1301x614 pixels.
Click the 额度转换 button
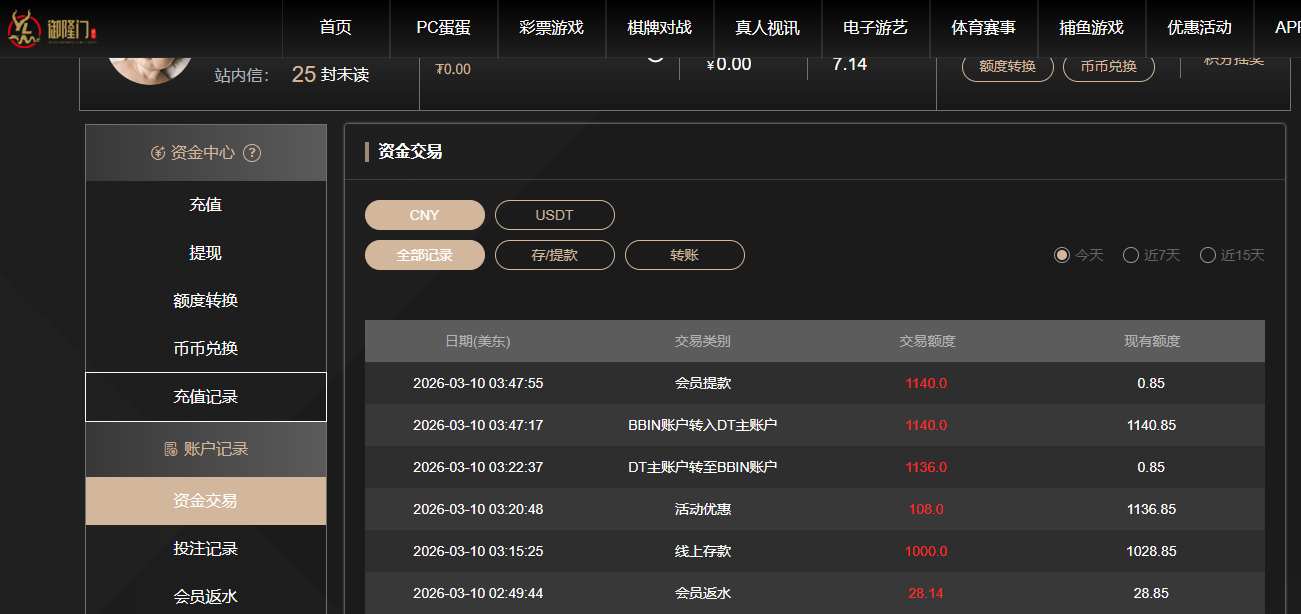[x=1007, y=65]
